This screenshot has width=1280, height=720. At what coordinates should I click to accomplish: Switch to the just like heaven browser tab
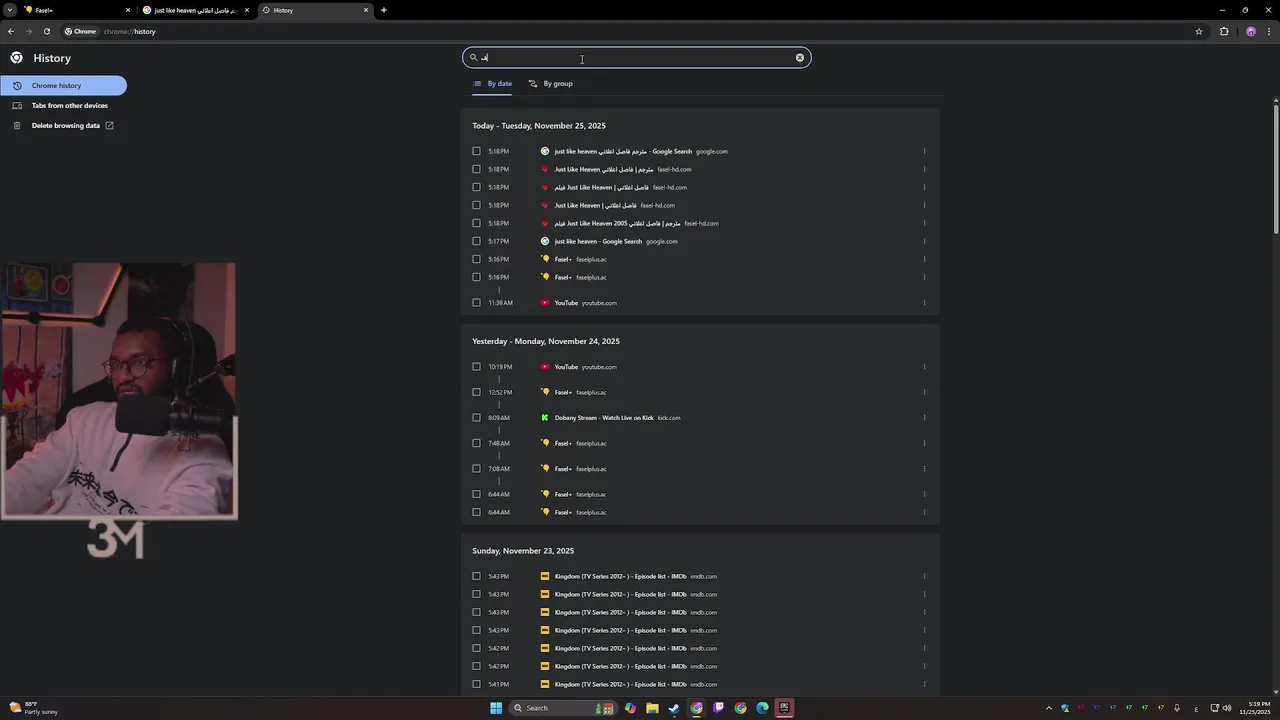pos(195,10)
